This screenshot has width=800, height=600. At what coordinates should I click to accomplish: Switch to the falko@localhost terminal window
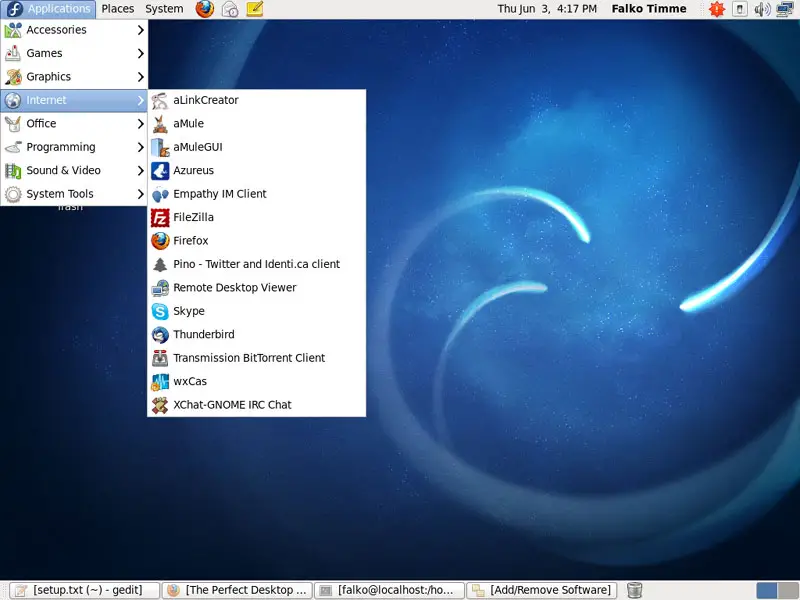[x=390, y=590]
